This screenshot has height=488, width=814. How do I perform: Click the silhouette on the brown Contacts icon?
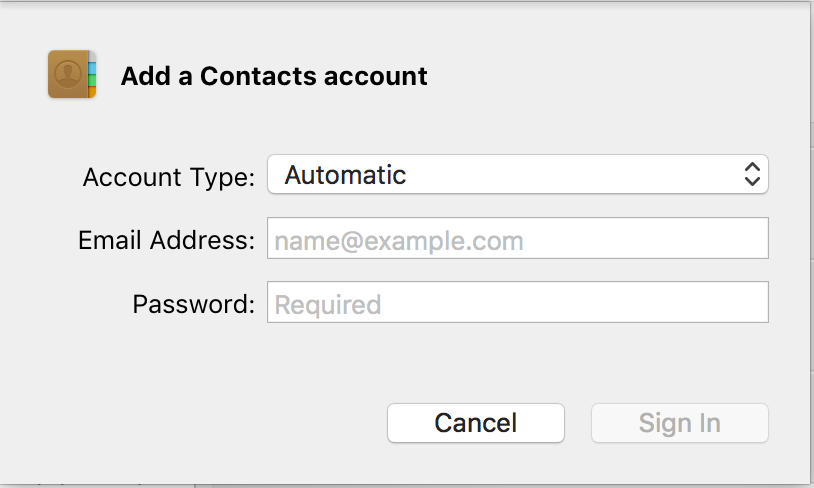point(68,74)
